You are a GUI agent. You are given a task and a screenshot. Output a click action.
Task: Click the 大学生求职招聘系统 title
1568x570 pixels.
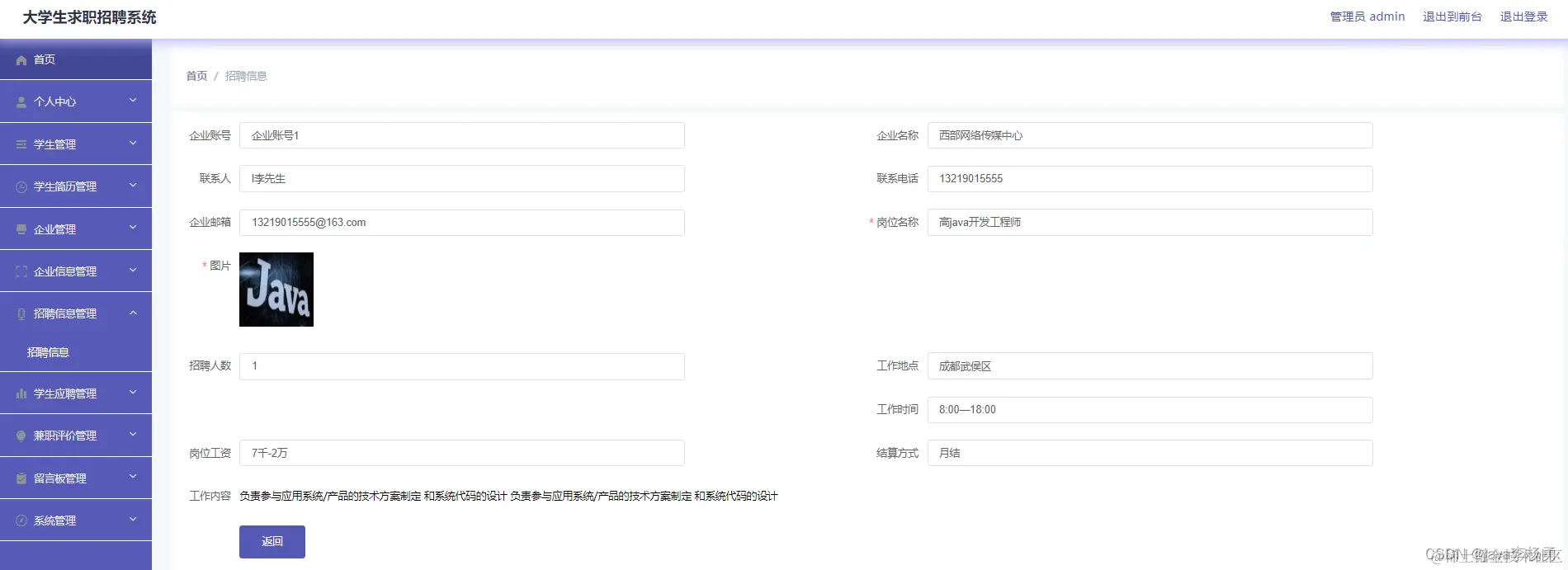89,17
